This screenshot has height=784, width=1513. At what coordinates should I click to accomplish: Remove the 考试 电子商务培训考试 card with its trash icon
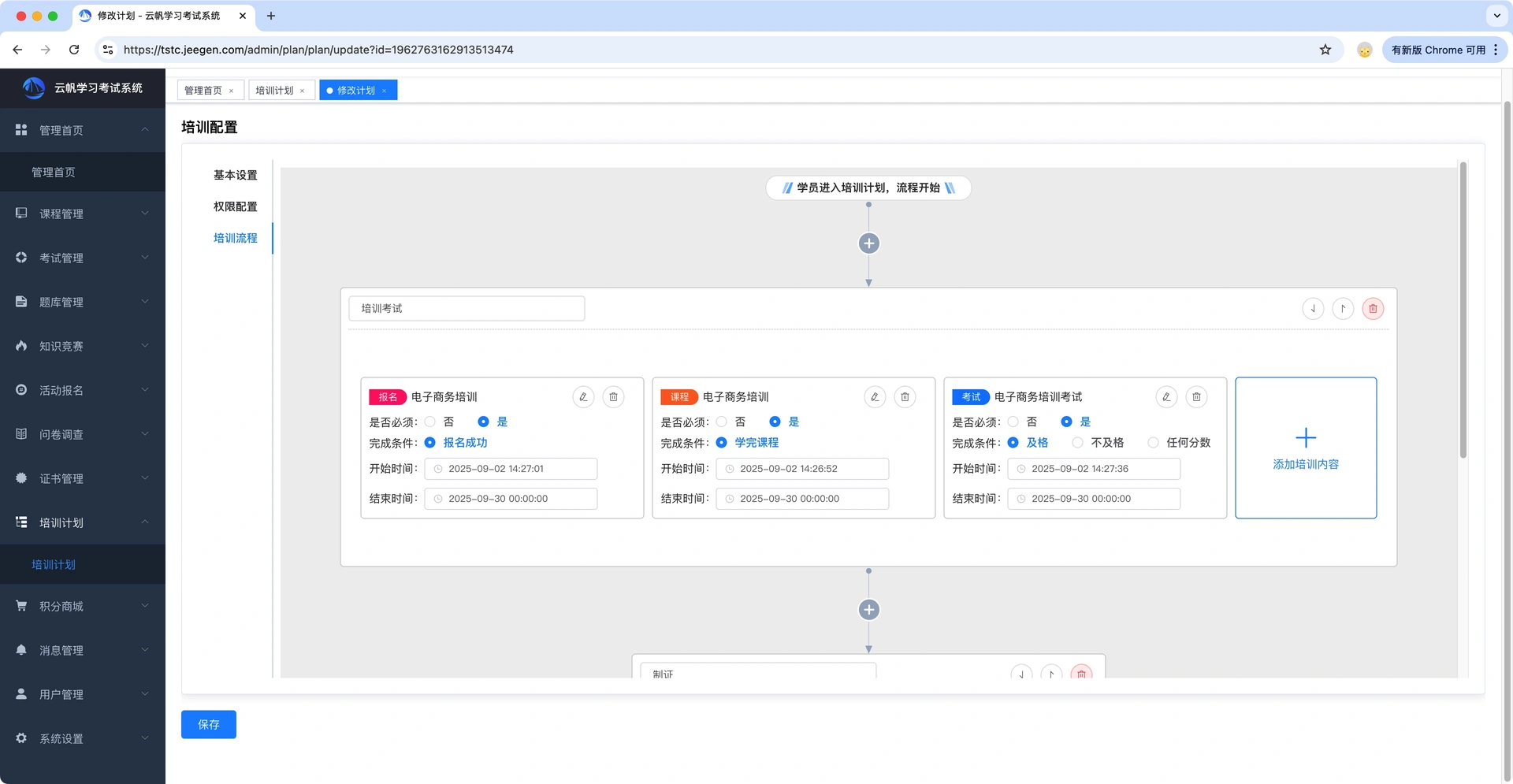[x=1196, y=397]
